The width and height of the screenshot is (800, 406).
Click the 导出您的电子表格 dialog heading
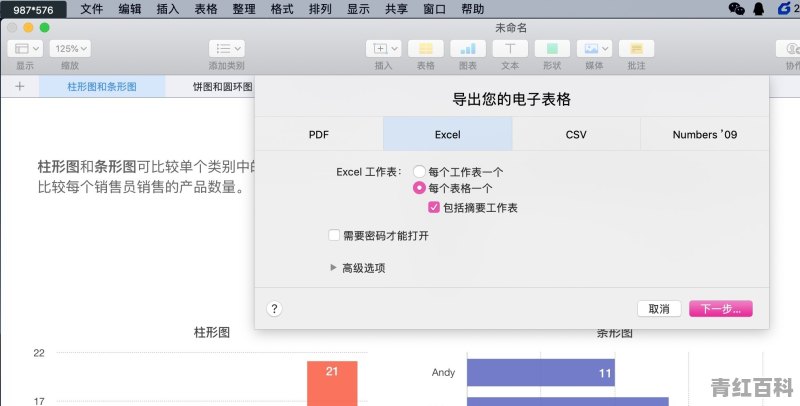[511, 99]
